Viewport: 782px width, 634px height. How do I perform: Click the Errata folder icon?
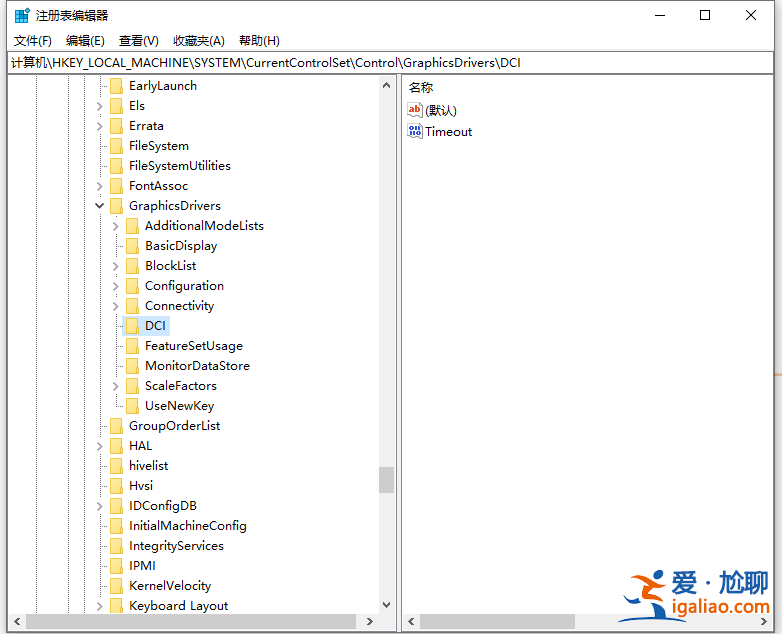pyautogui.click(x=116, y=126)
